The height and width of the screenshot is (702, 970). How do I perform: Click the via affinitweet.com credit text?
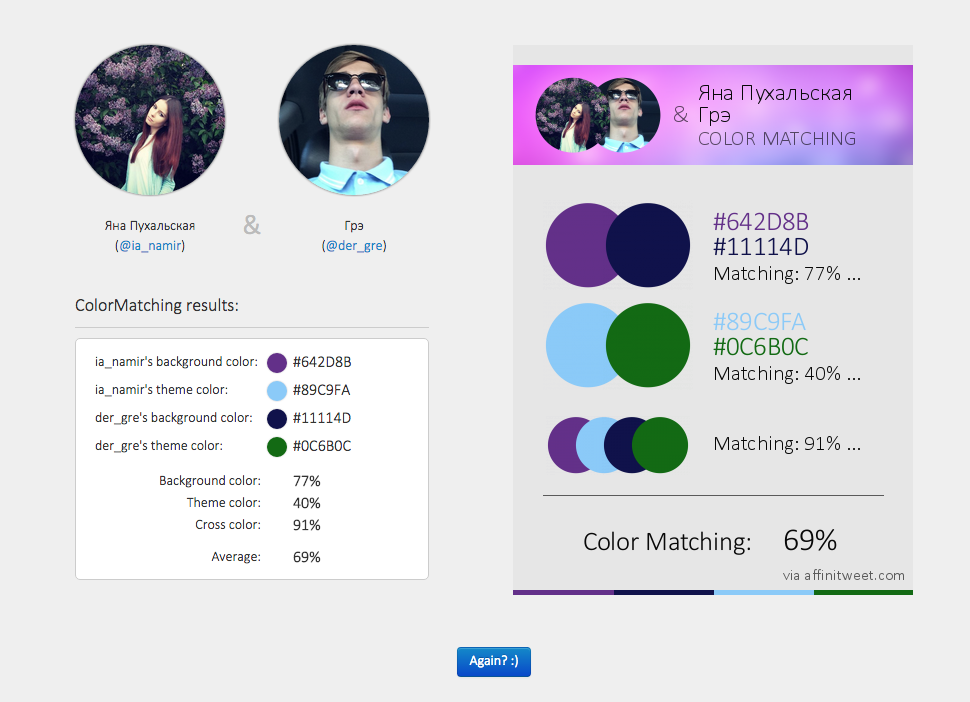[844, 575]
